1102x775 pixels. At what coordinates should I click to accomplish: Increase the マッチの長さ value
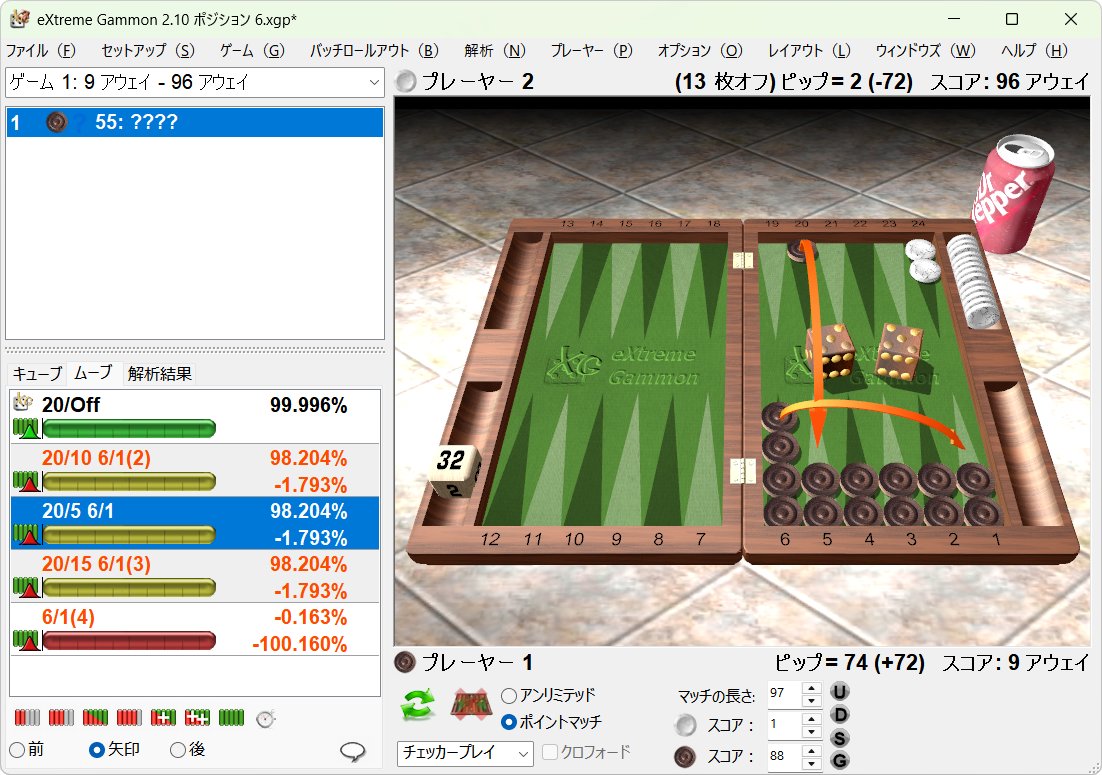click(812, 688)
